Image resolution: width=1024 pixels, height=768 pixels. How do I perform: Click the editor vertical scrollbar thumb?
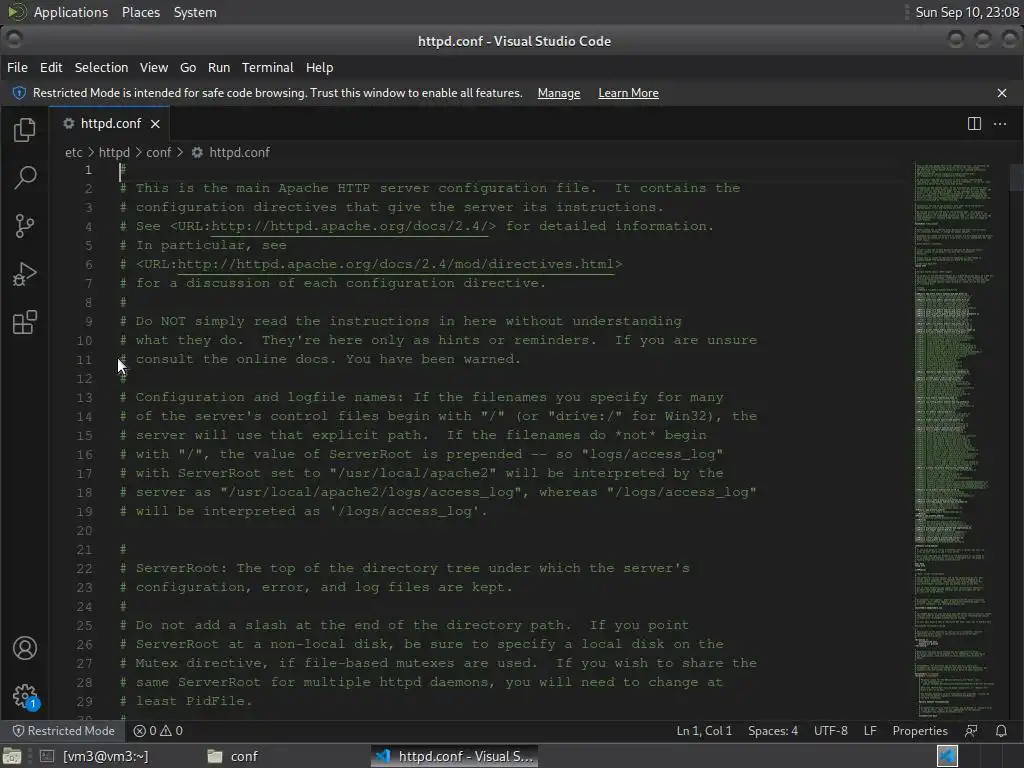(x=1016, y=176)
